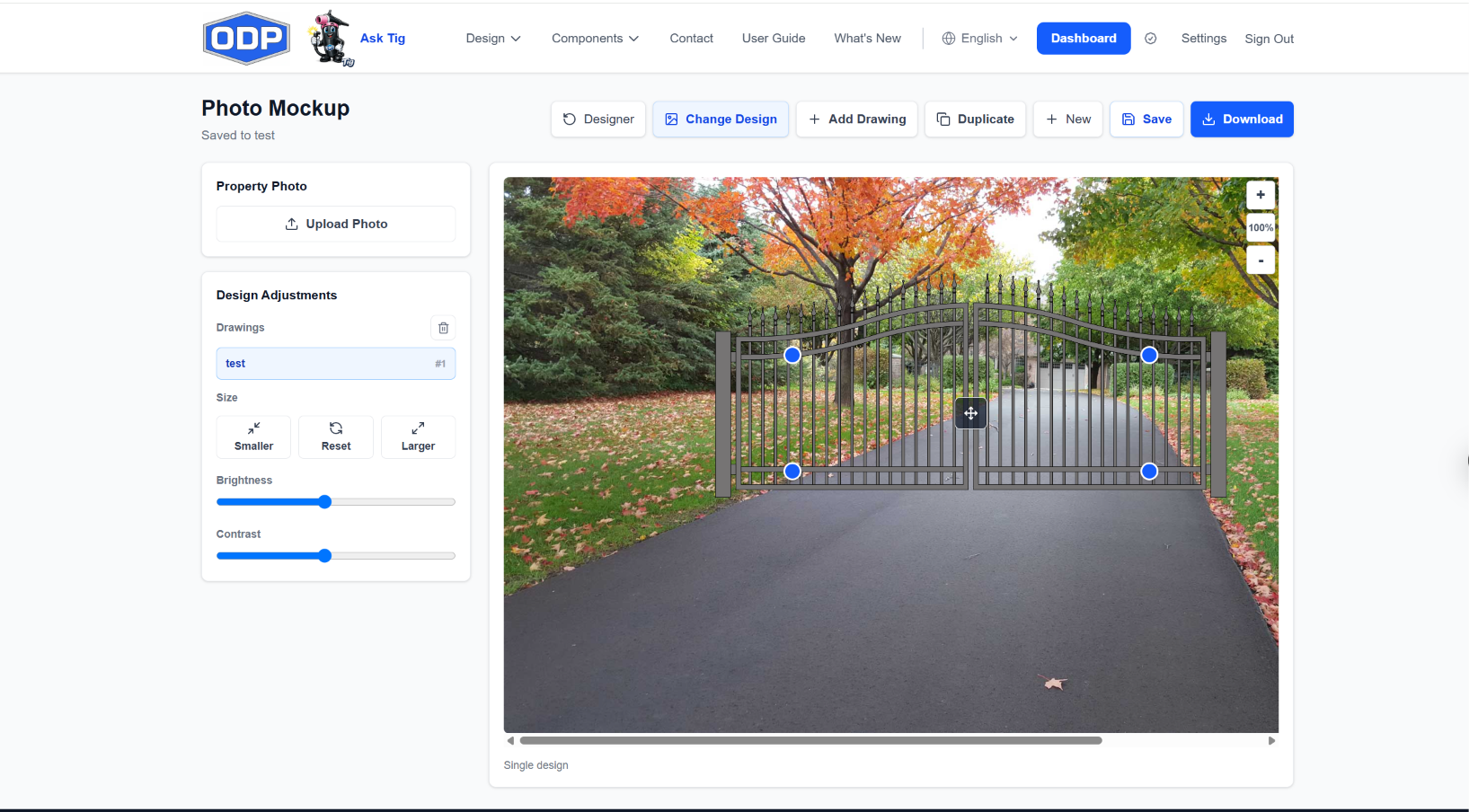The image size is (1469, 812).
Task: Click the ODP logo
Action: click(246, 38)
